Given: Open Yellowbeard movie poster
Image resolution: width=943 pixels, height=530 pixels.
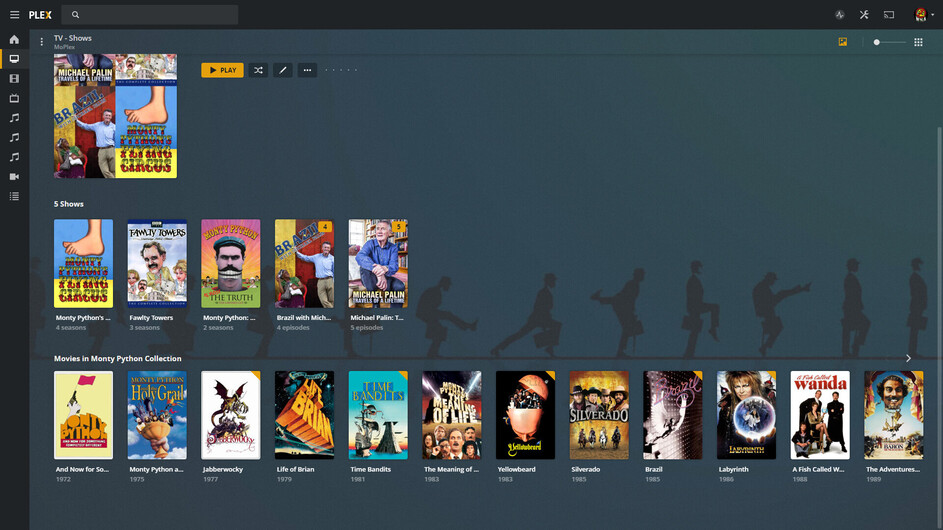Looking at the screenshot, I should [526, 415].
